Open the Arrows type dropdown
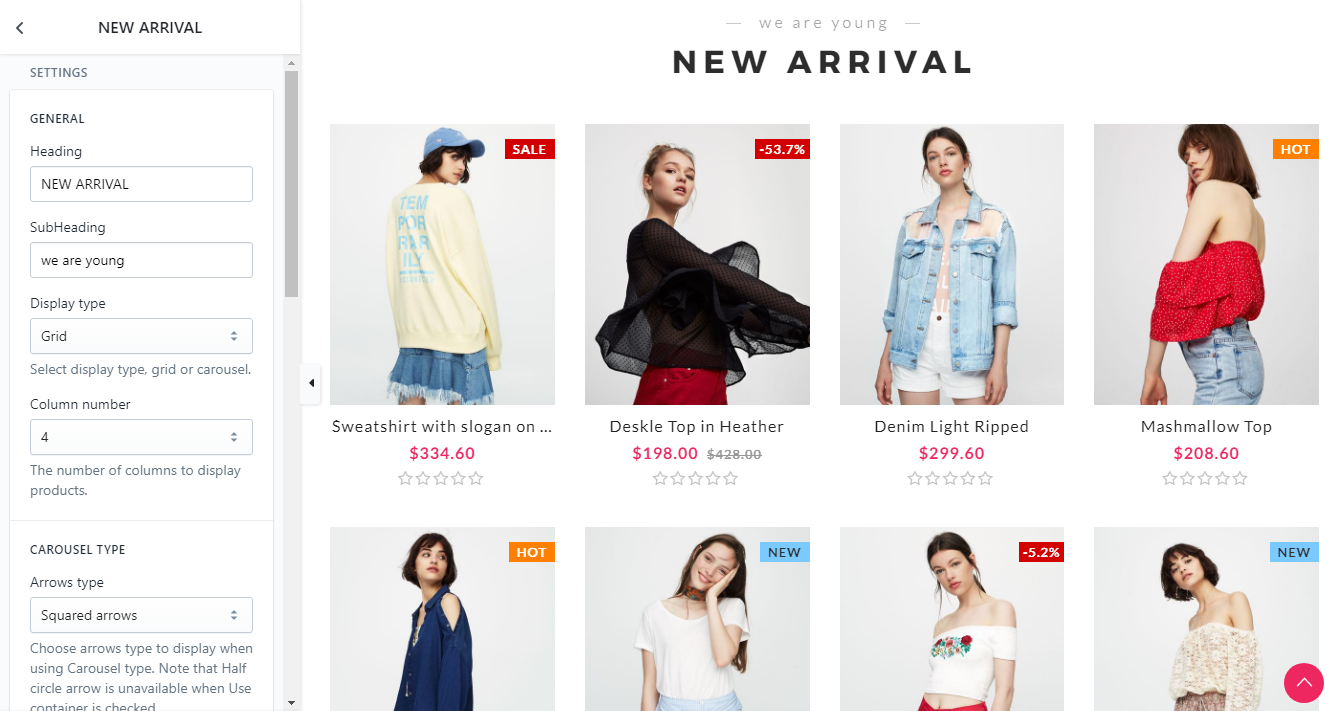 coord(141,615)
